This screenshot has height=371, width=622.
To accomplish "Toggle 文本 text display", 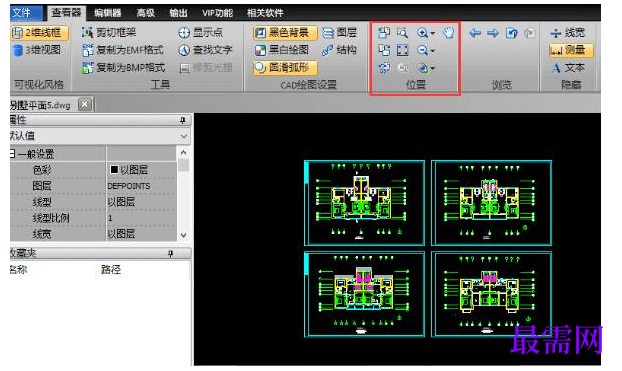I will [x=568, y=68].
